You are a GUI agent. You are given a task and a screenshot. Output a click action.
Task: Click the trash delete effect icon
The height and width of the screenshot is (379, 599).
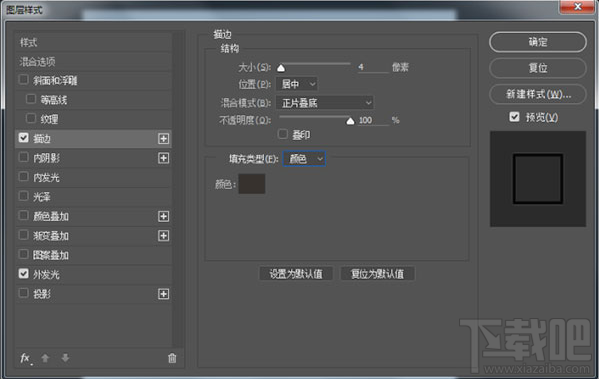tap(172, 358)
